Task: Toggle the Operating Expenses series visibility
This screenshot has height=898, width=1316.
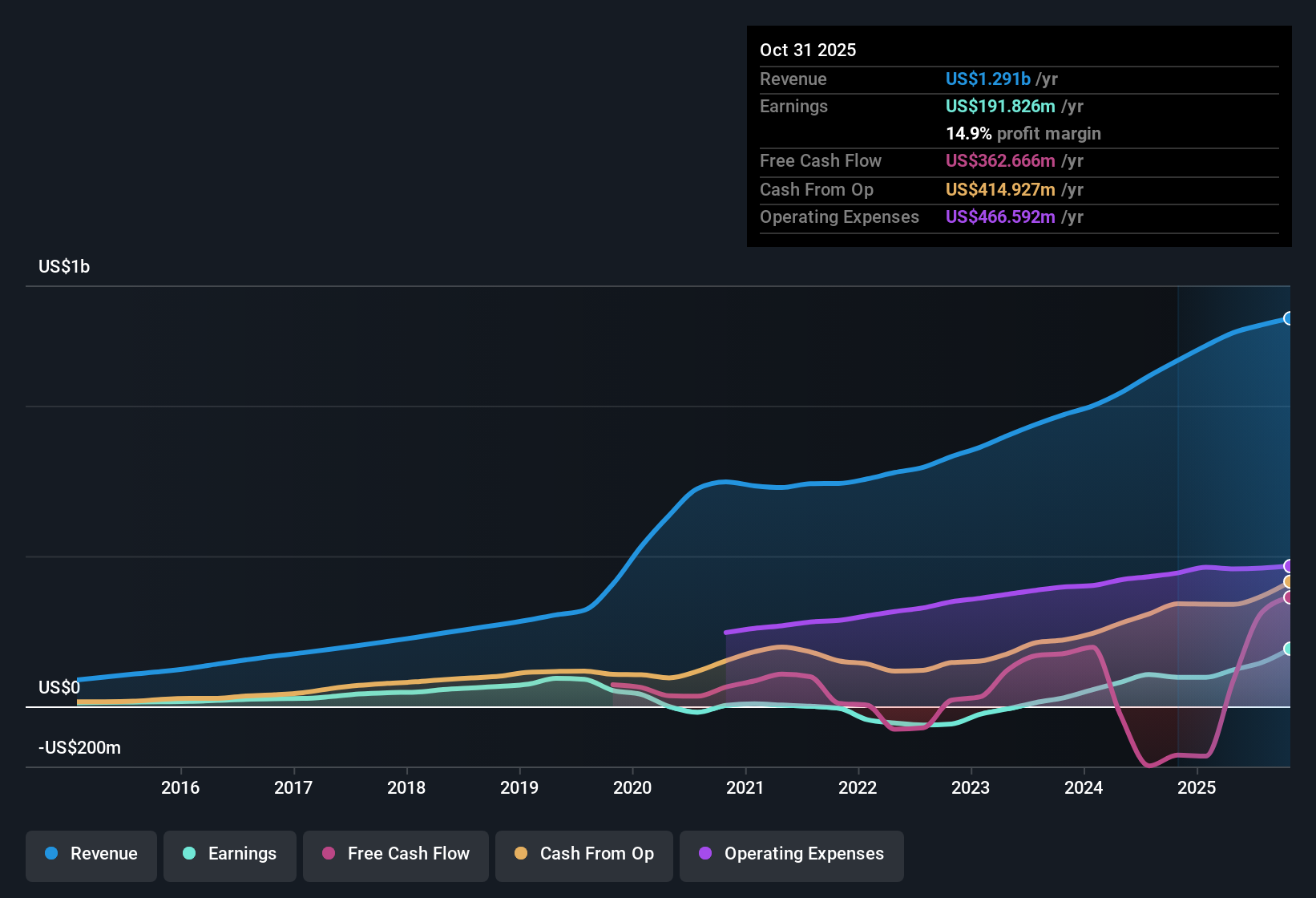Action: (x=791, y=854)
